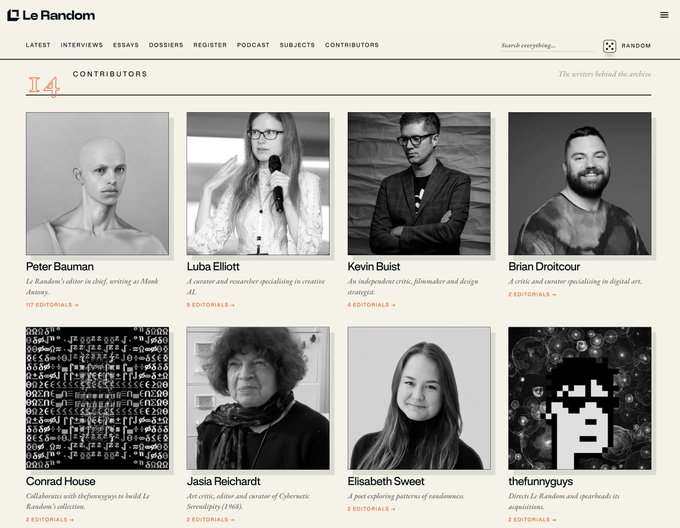The width and height of the screenshot is (680, 528).
Task: Open Brian Droitcour's 2 Editorials link
Action: click(533, 294)
